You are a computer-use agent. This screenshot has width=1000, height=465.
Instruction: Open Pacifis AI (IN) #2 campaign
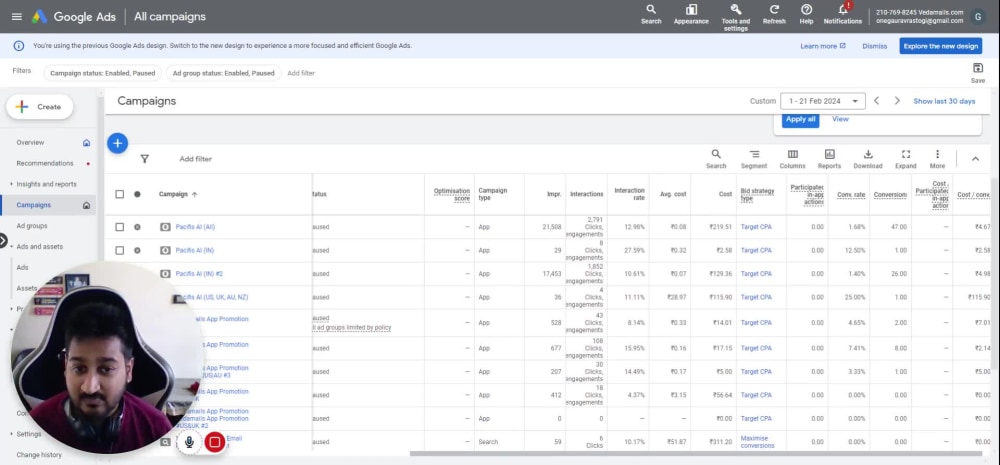click(x=199, y=274)
